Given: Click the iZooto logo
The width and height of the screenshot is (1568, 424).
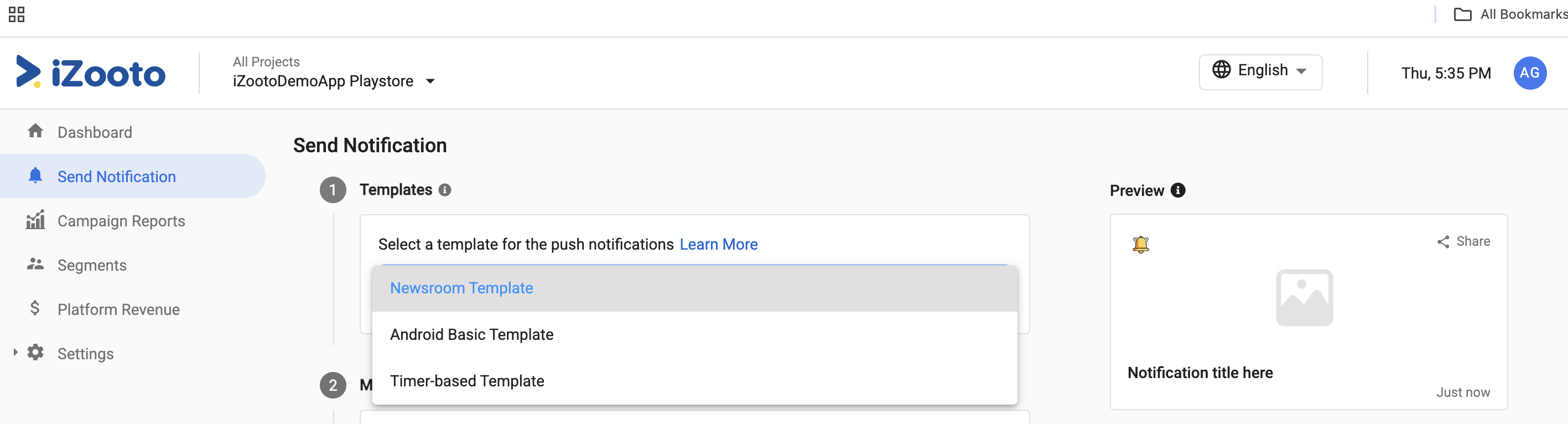Looking at the screenshot, I should point(90,73).
